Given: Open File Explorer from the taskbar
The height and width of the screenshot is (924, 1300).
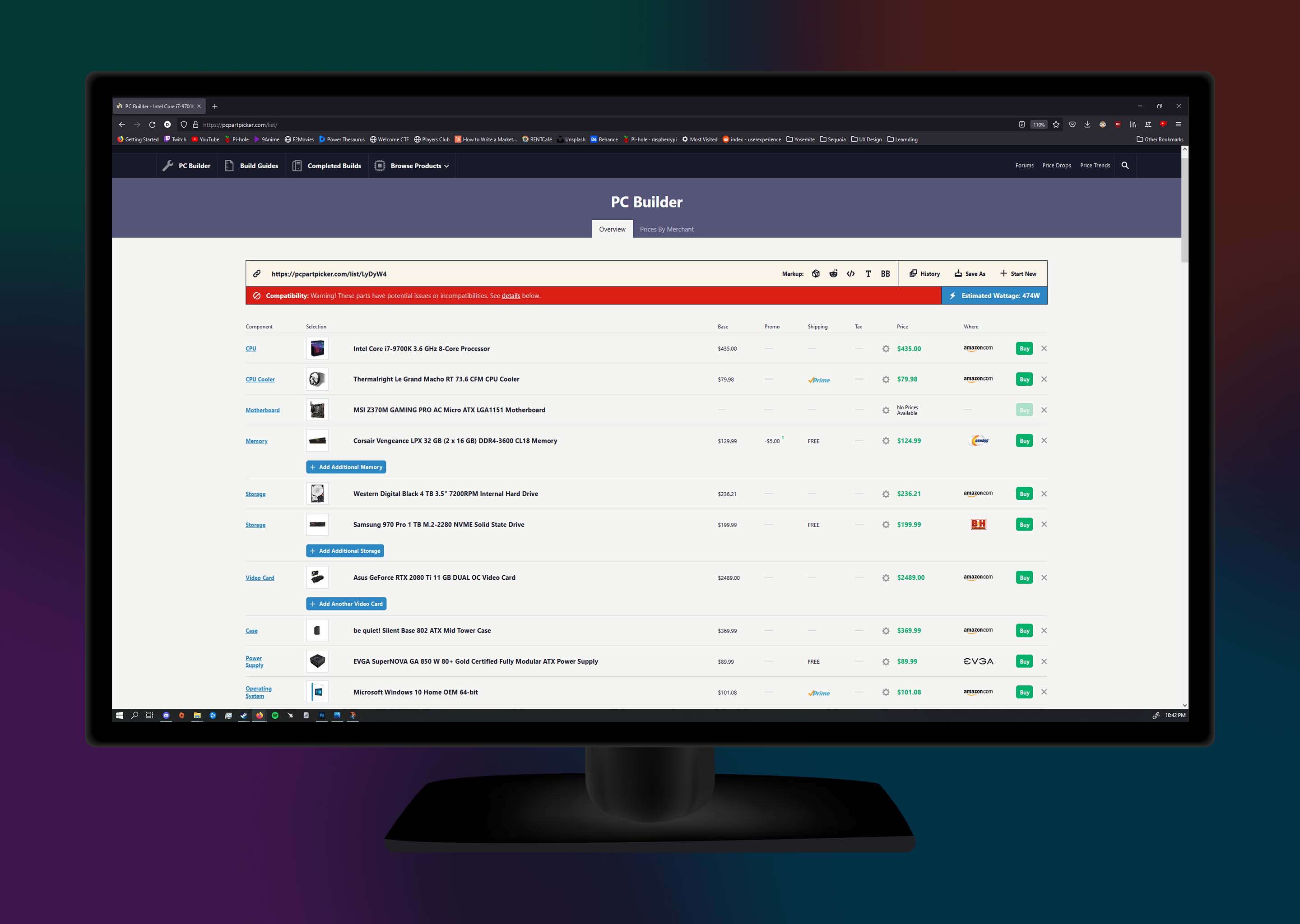Looking at the screenshot, I should pyautogui.click(x=197, y=715).
